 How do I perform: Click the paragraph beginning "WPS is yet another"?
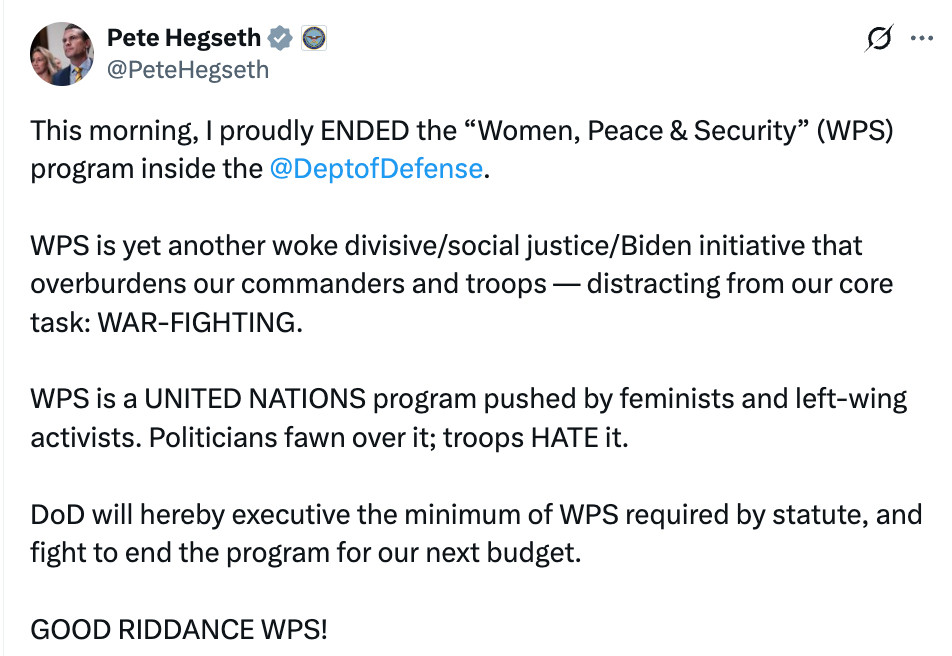[x=461, y=284]
